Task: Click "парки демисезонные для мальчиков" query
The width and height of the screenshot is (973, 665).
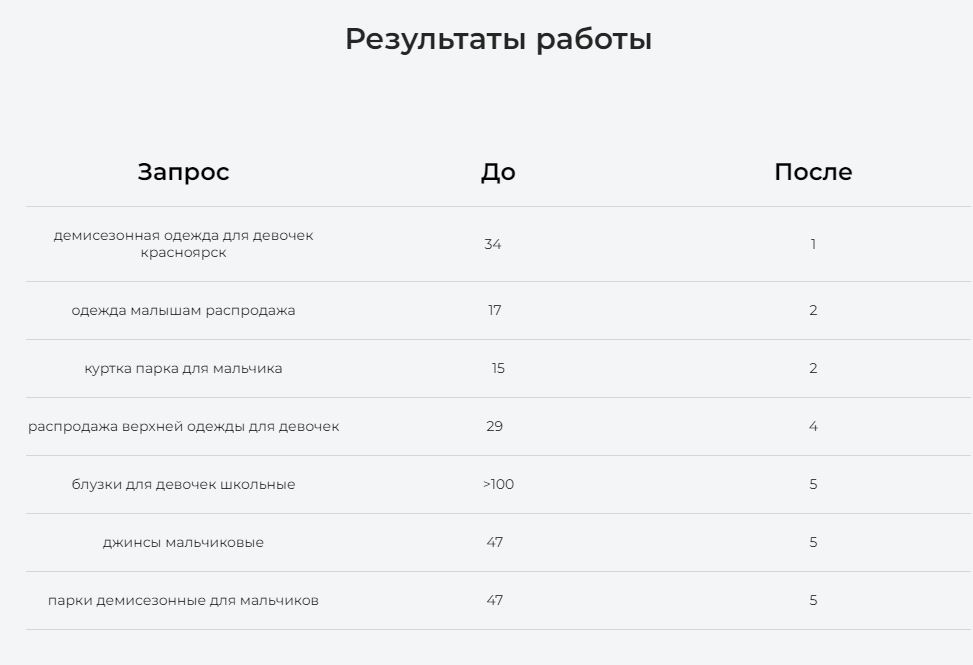Action: (183, 600)
